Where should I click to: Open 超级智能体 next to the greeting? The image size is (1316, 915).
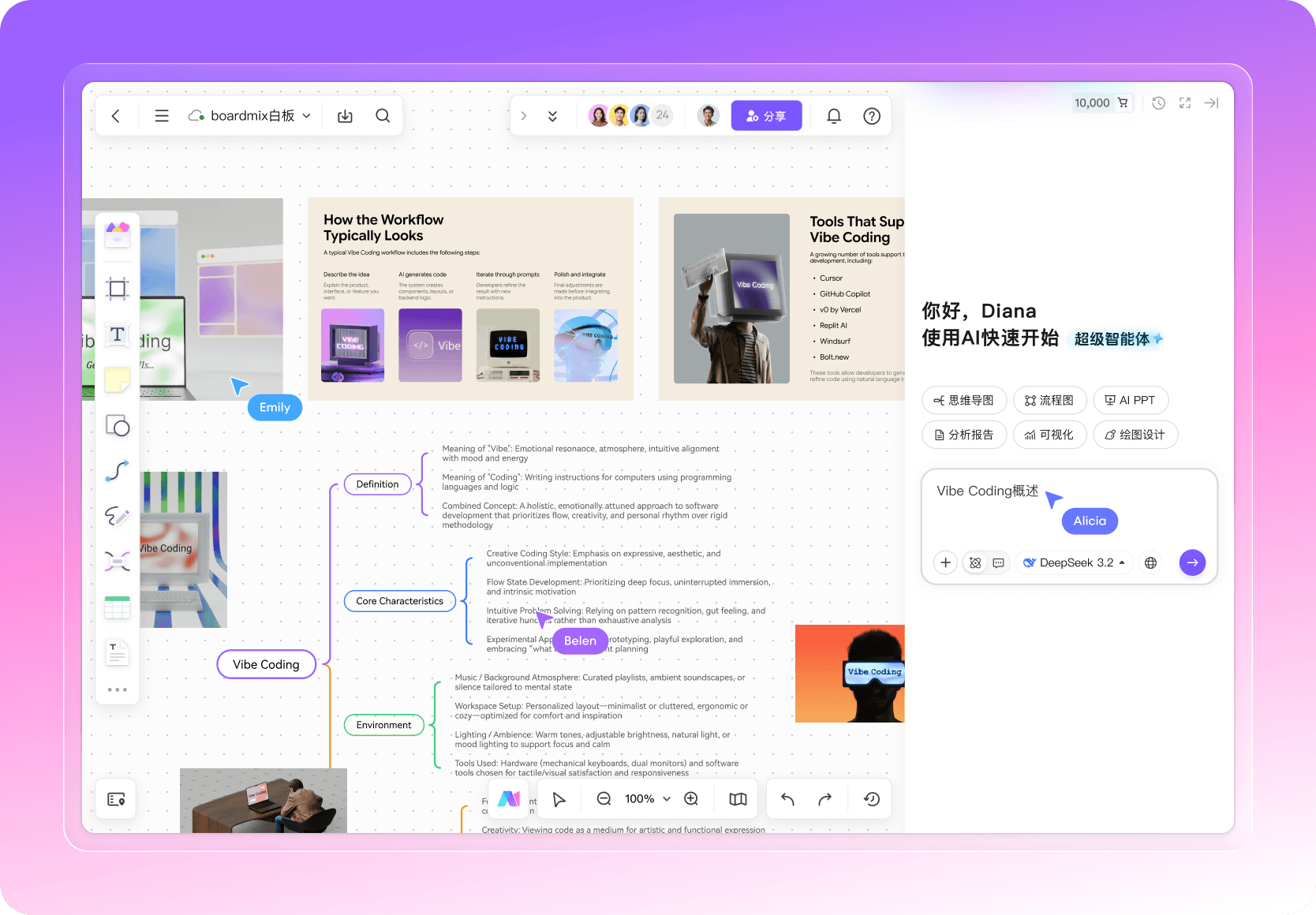[1116, 339]
